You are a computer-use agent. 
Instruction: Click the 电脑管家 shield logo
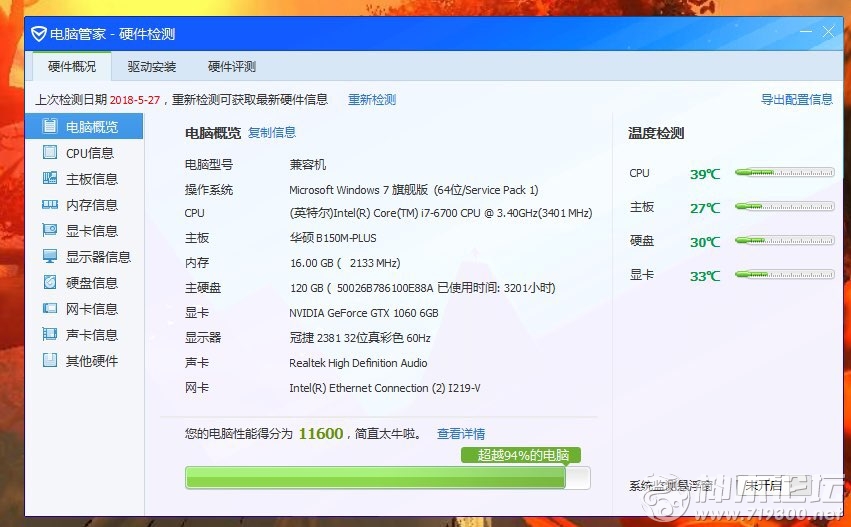39,34
